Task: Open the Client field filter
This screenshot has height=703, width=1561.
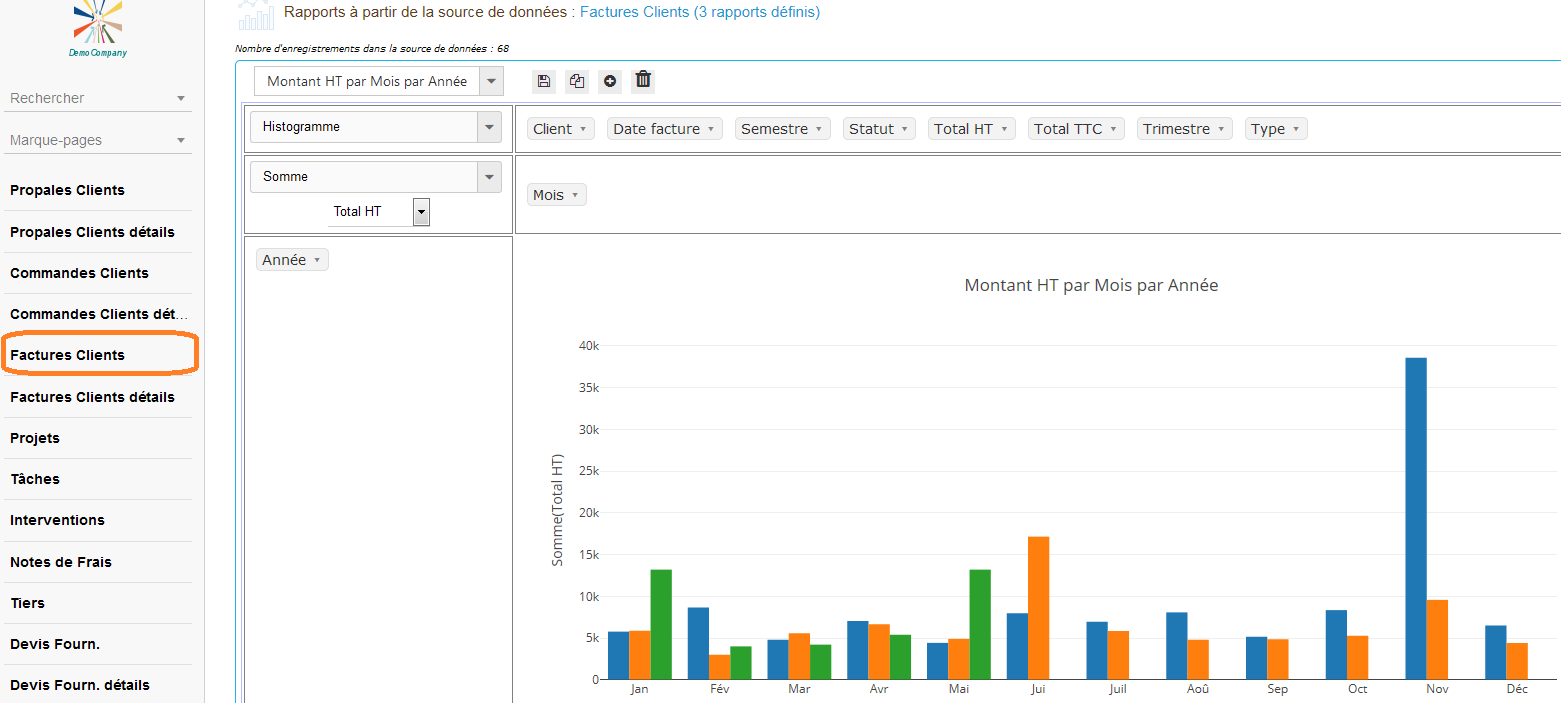Action: tap(561, 129)
